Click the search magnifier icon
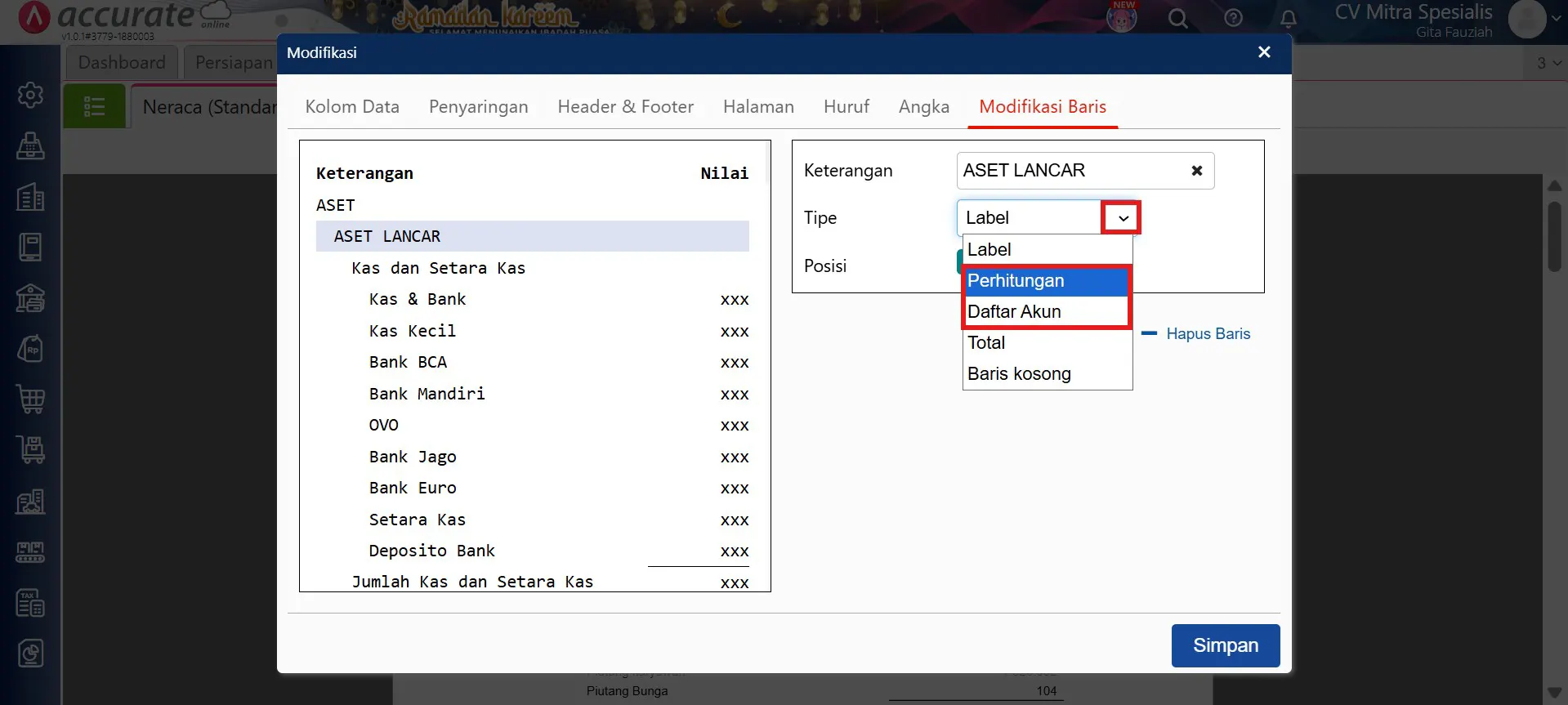Viewport: 1568px width, 705px height. pyautogui.click(x=1177, y=18)
